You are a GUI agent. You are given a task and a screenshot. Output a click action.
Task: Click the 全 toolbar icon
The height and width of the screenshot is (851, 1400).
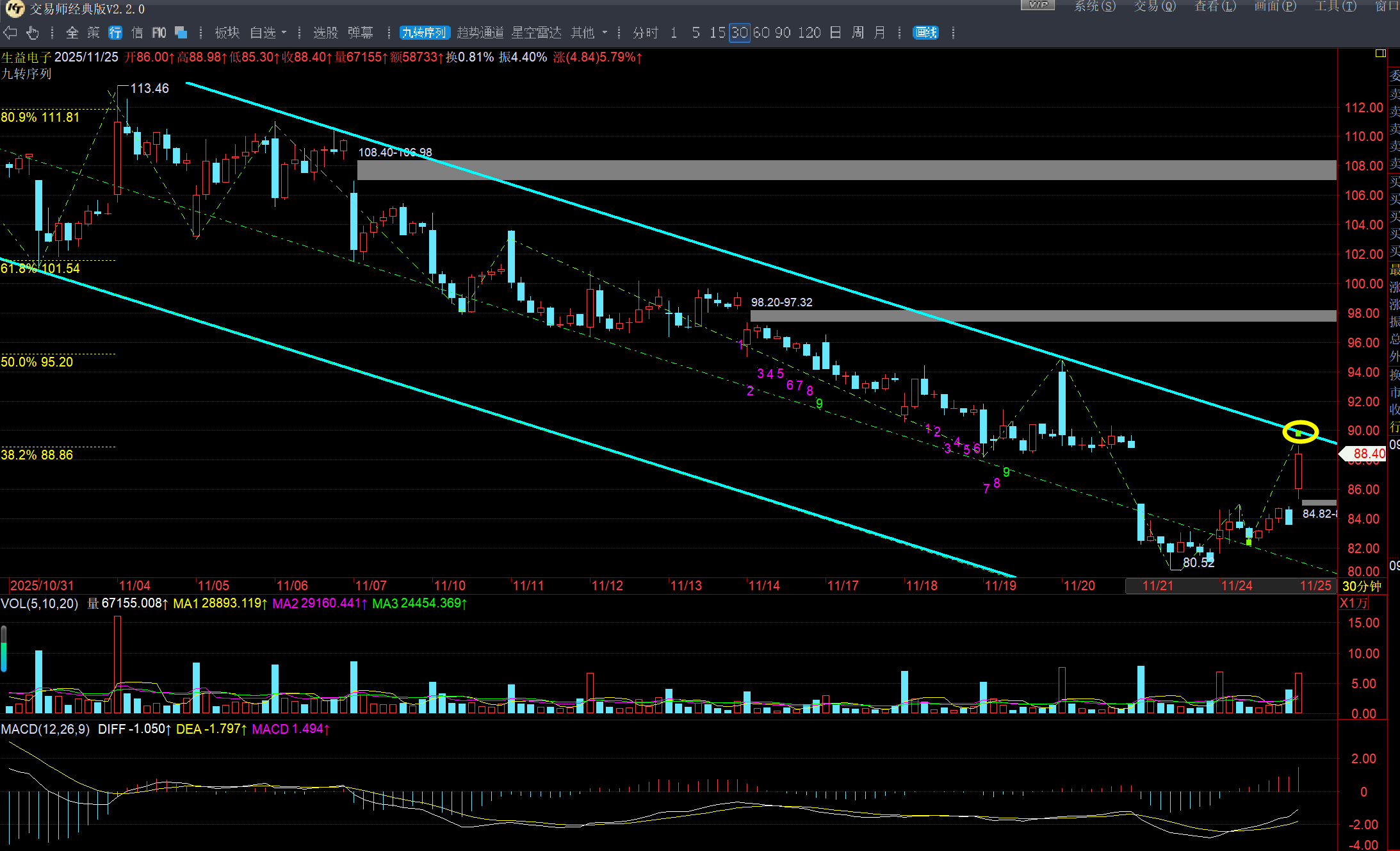[x=72, y=33]
